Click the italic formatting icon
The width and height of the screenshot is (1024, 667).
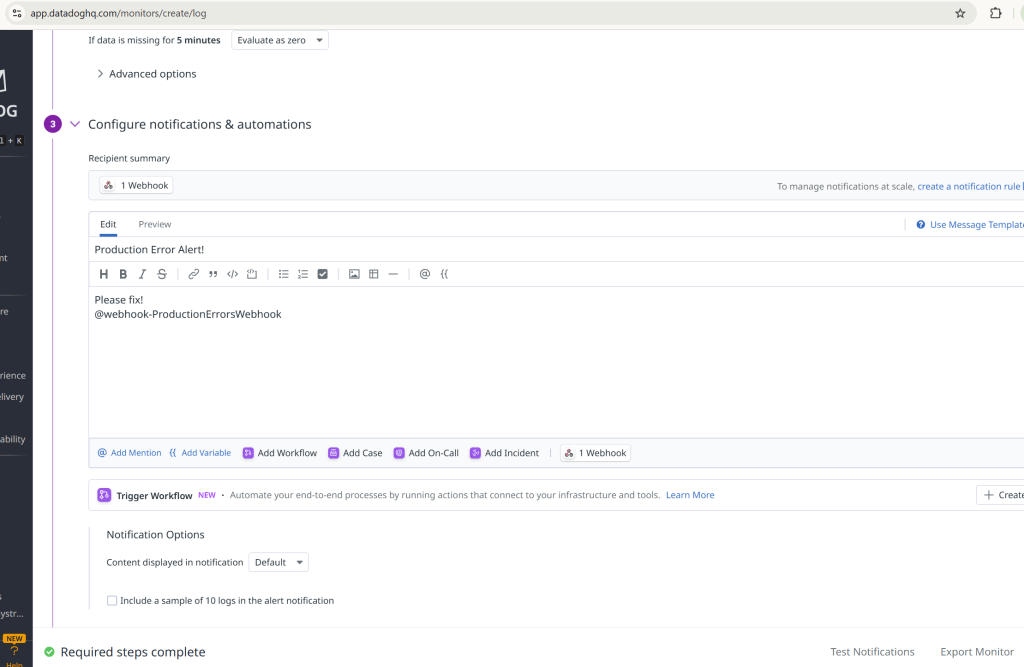[x=142, y=274]
